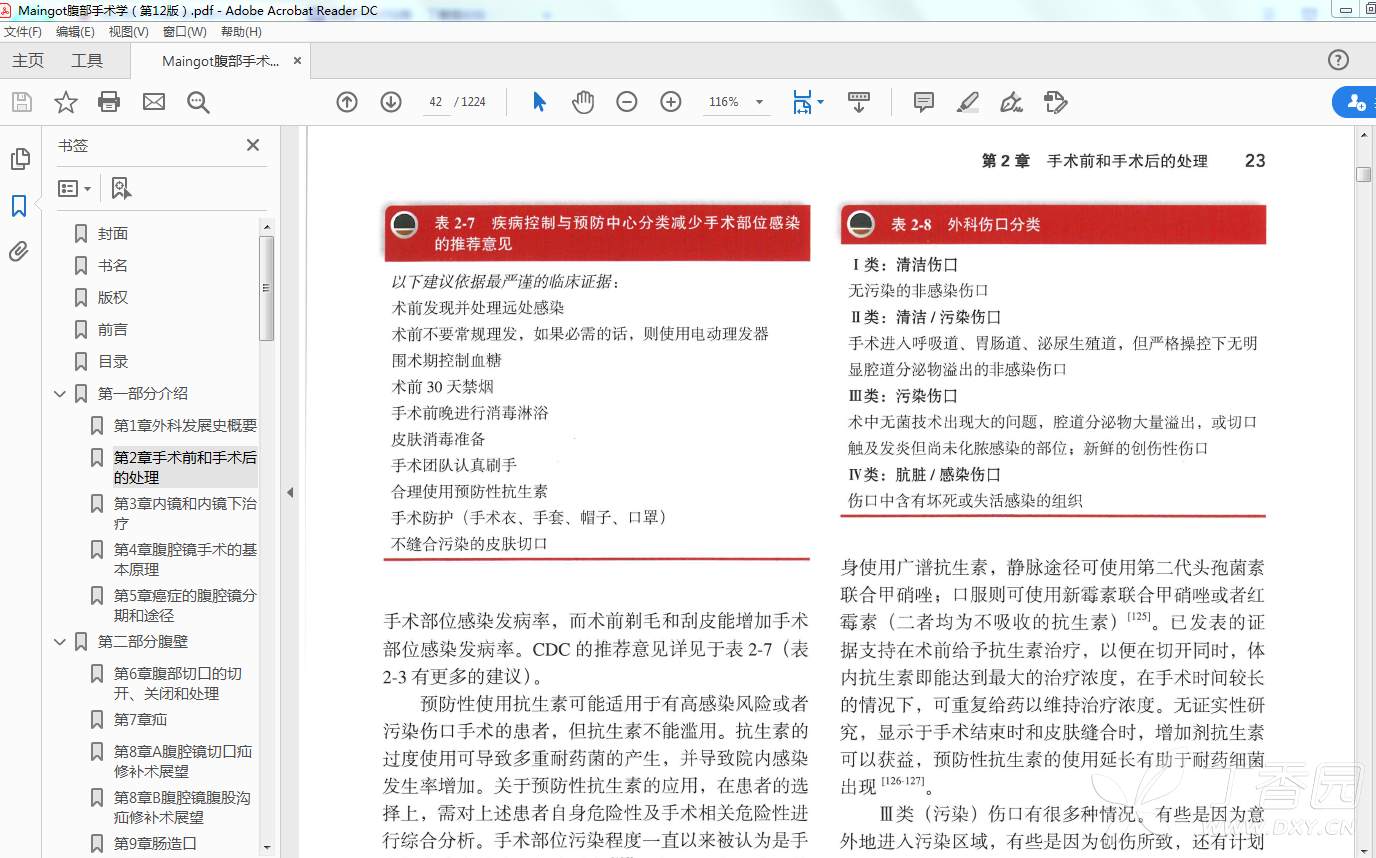The image size is (1376, 858).
Task: Show page thumbnails panel
Action: tap(19, 159)
